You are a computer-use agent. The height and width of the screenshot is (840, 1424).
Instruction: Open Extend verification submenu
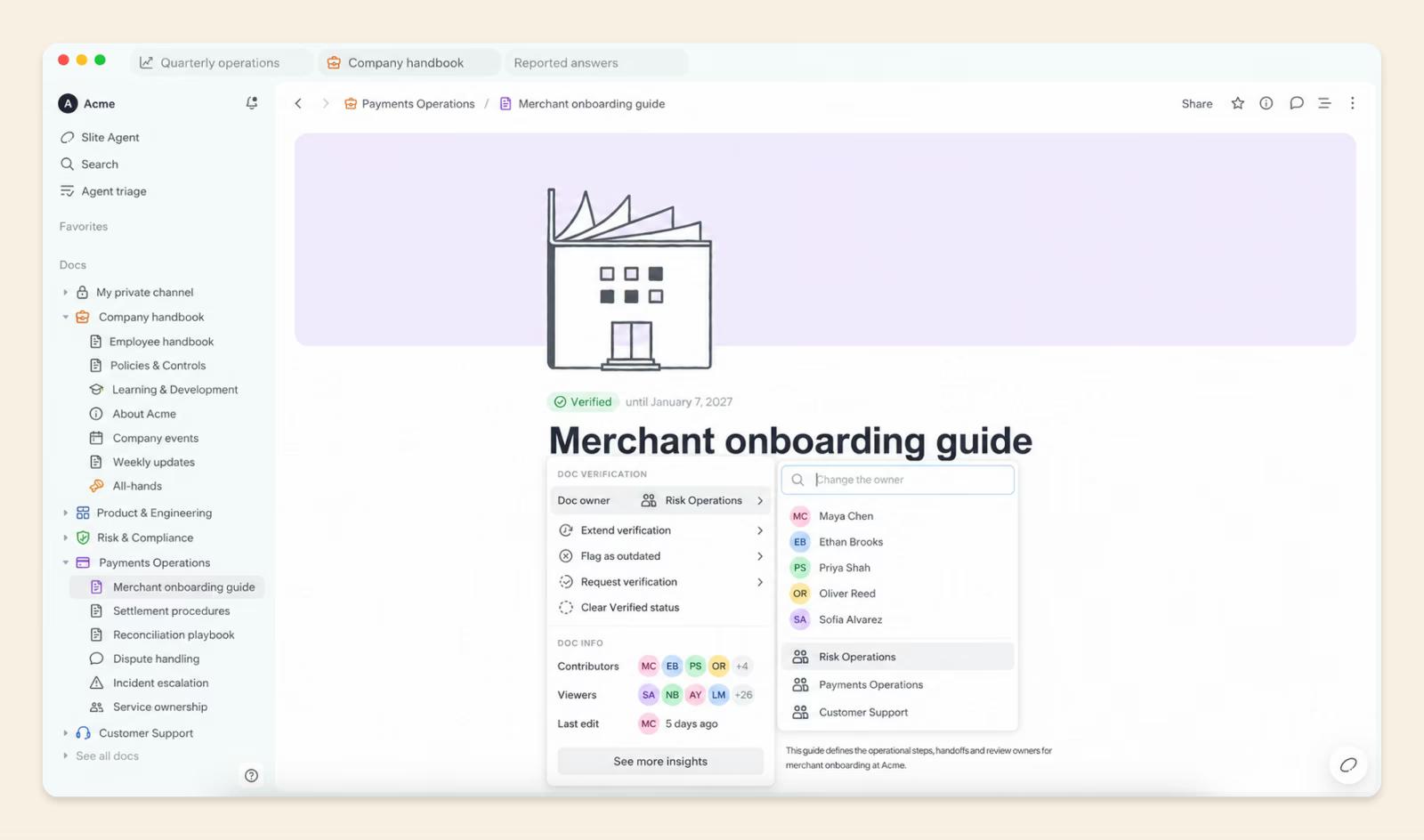[660, 530]
